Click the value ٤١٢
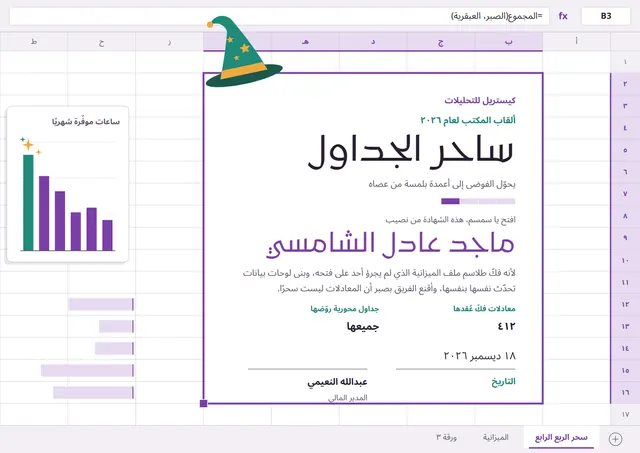Viewport: 640px width, 453px height. pyautogui.click(x=507, y=326)
